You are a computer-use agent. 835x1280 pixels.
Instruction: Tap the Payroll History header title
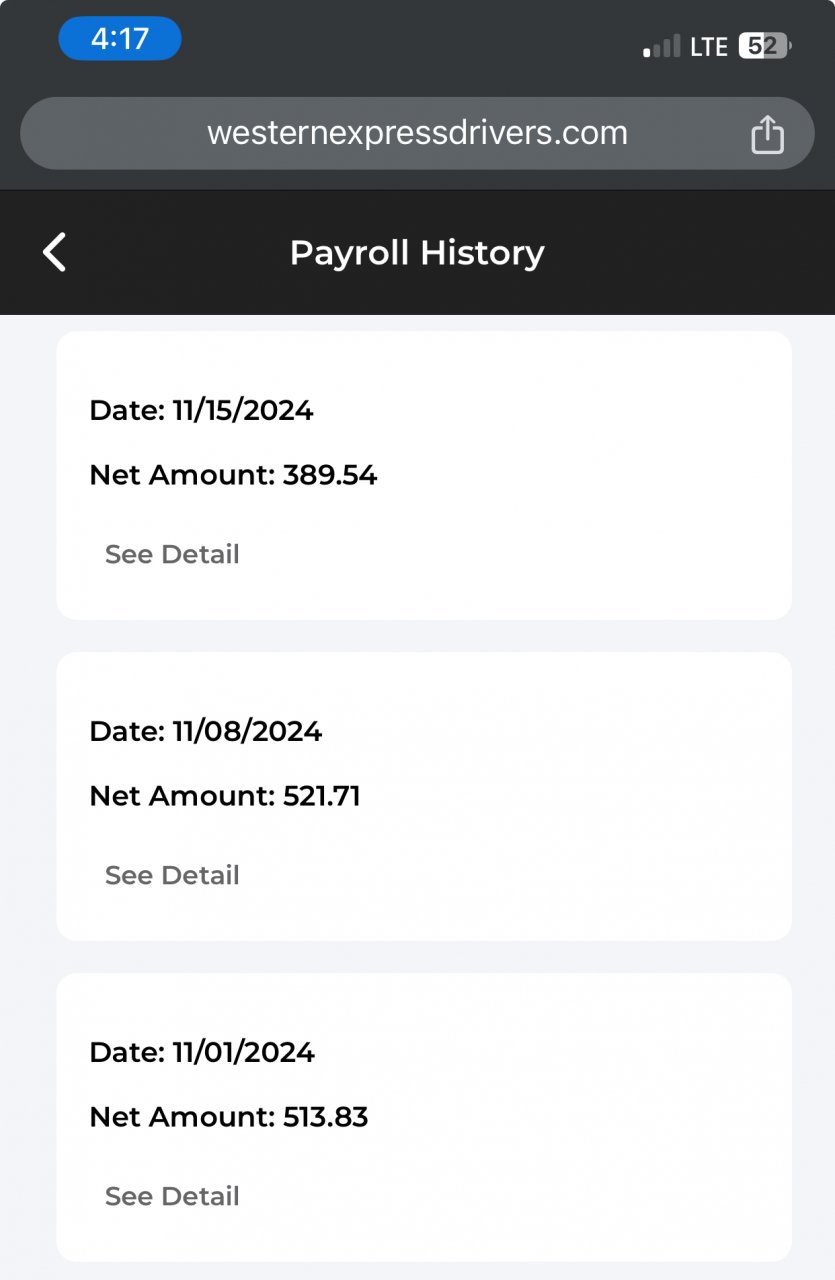pos(417,253)
